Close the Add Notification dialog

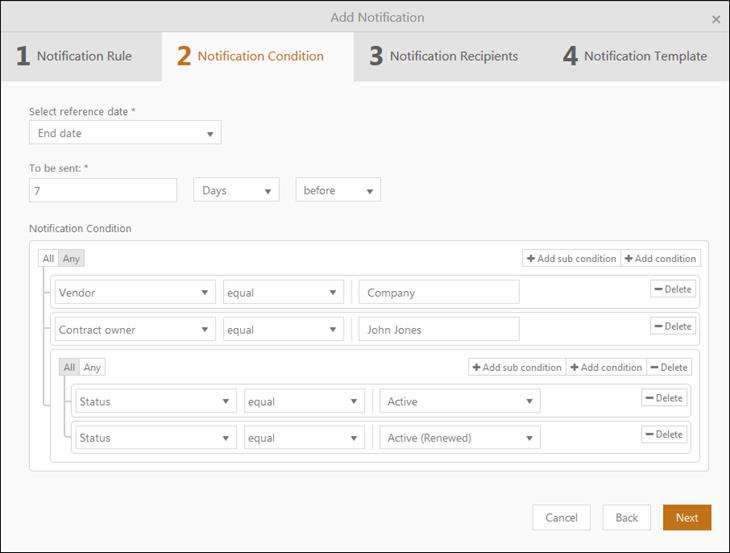coord(716,19)
